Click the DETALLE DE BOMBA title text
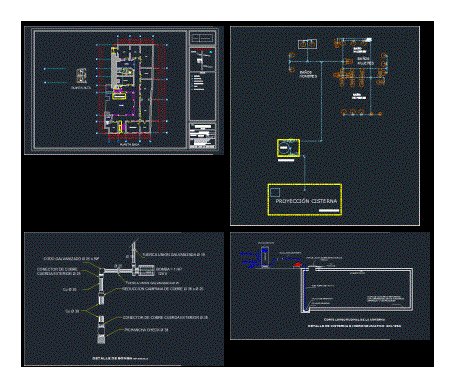Viewport: 454px width, 387px height. tap(112, 358)
